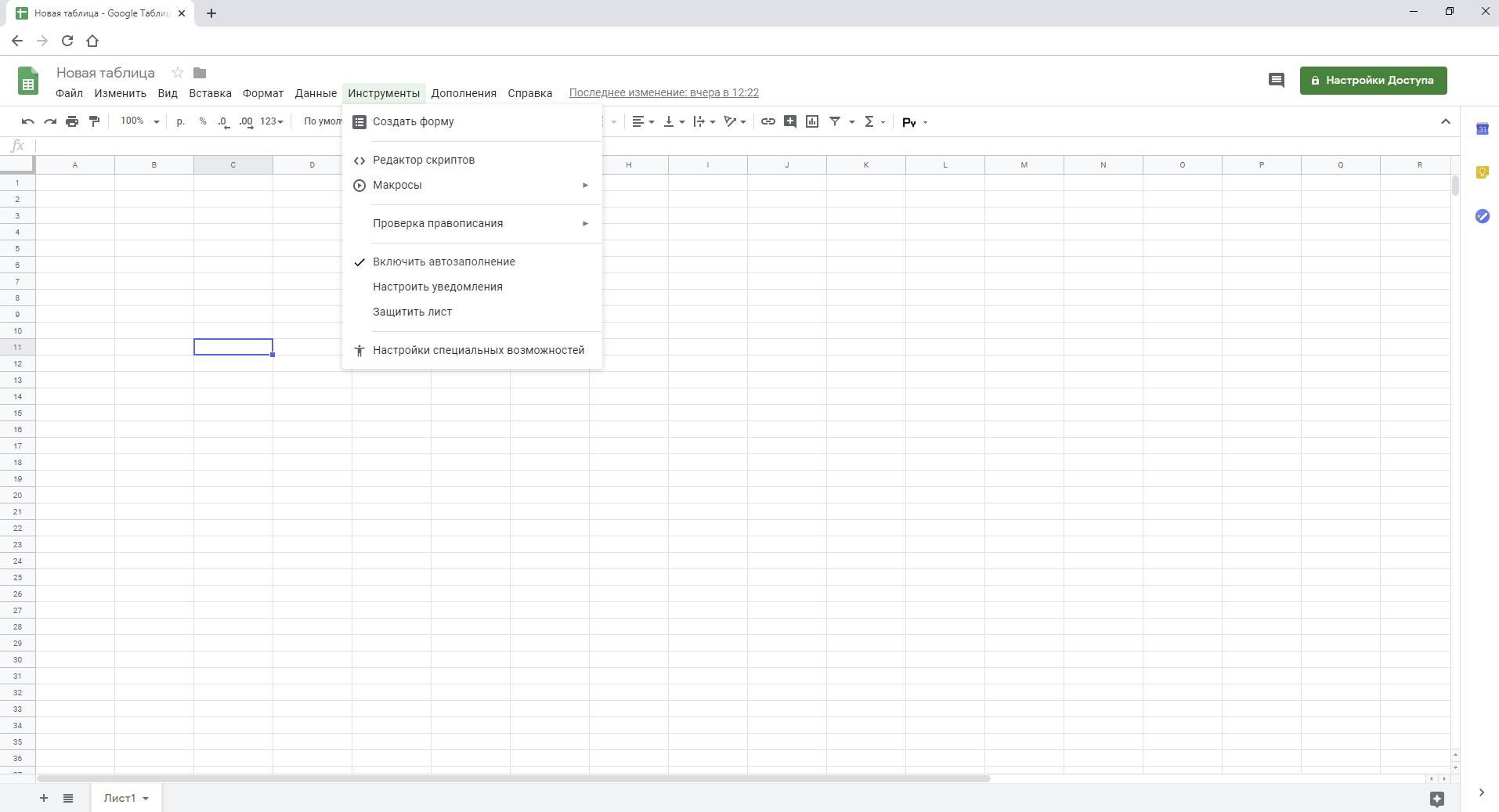The width and height of the screenshot is (1499, 812).
Task: Toggle Включить автозаполнение option
Action: [443, 262]
